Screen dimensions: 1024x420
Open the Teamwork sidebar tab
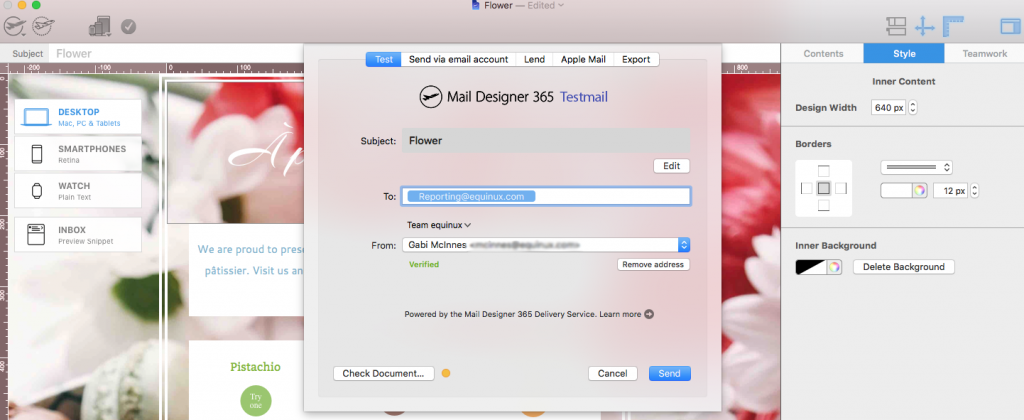[x=984, y=54]
